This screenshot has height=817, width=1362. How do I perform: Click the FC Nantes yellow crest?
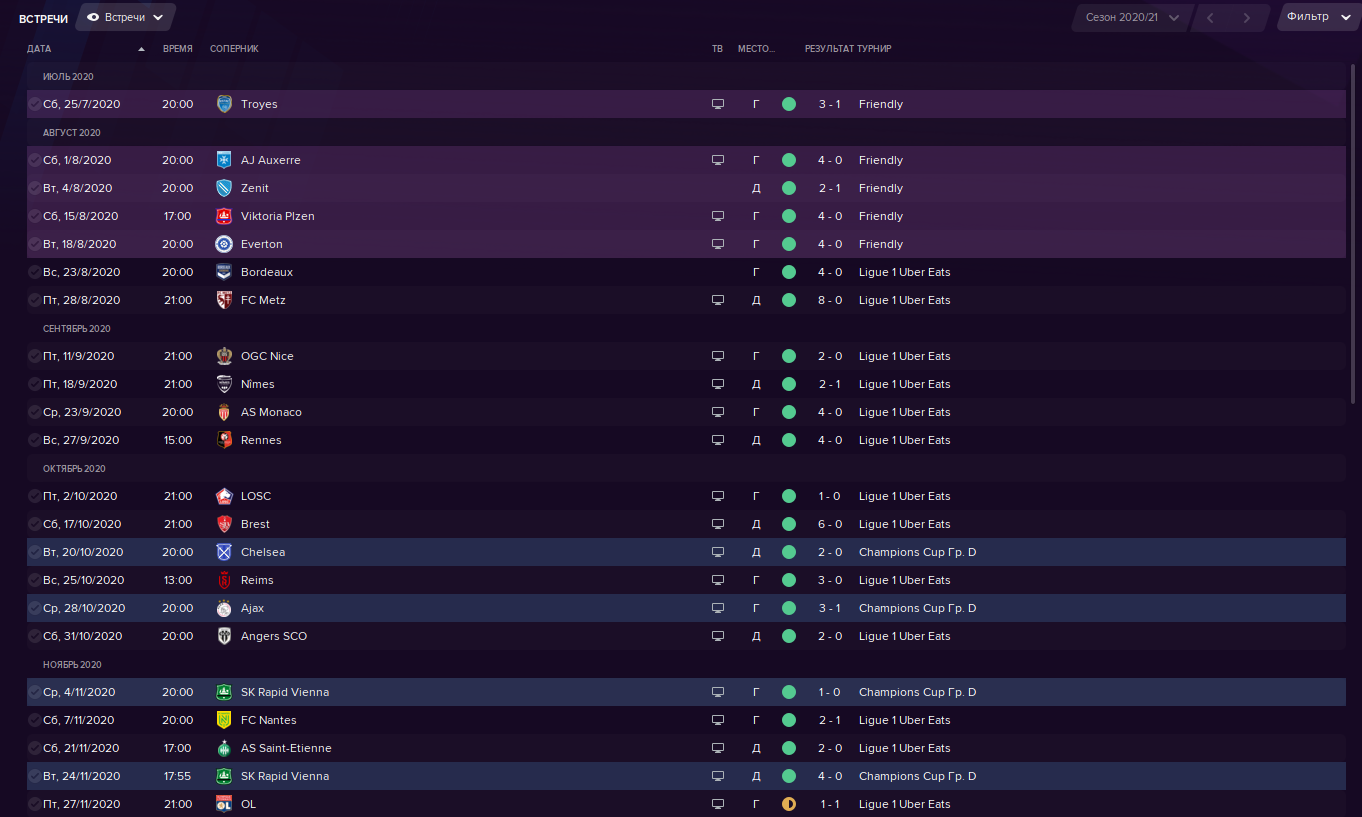[224, 720]
